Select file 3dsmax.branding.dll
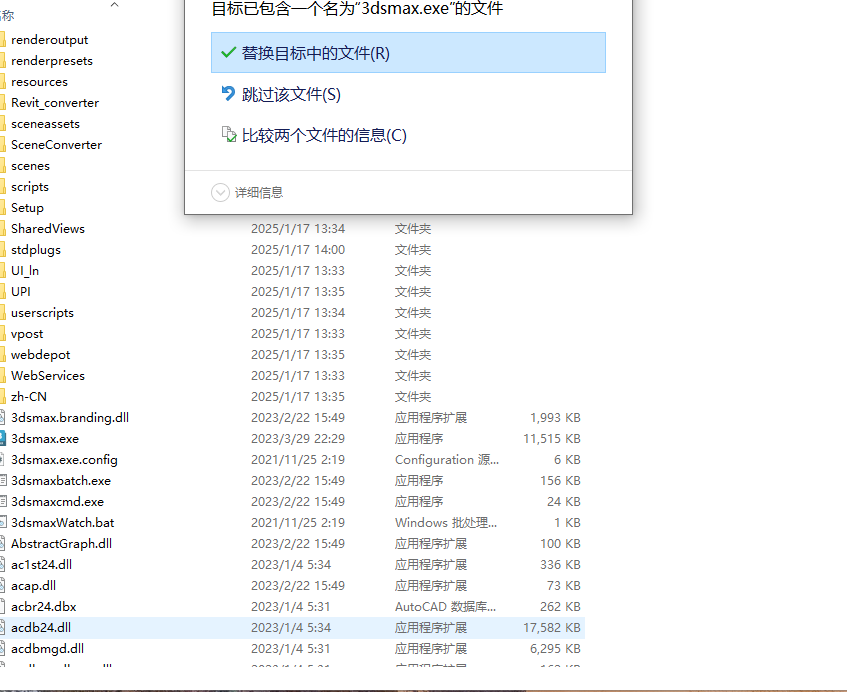Image resolution: width=847 pixels, height=692 pixels. 70,418
